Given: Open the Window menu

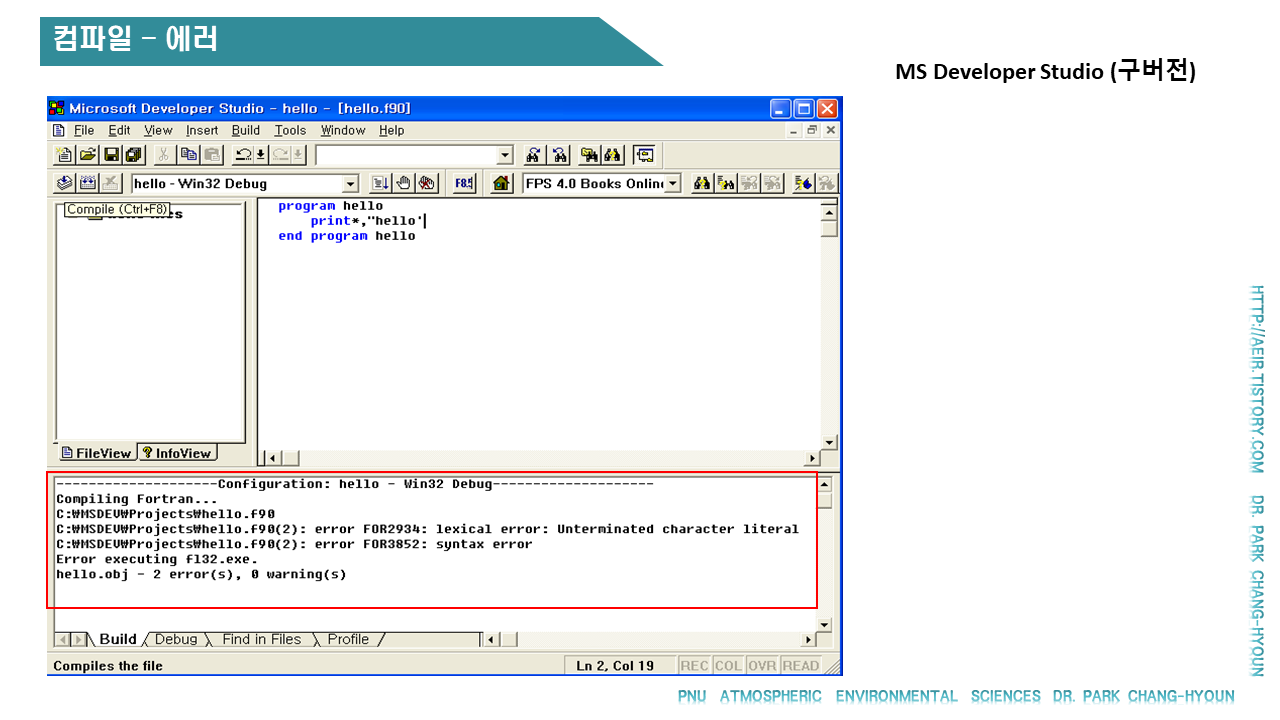Looking at the screenshot, I should pos(343,130).
